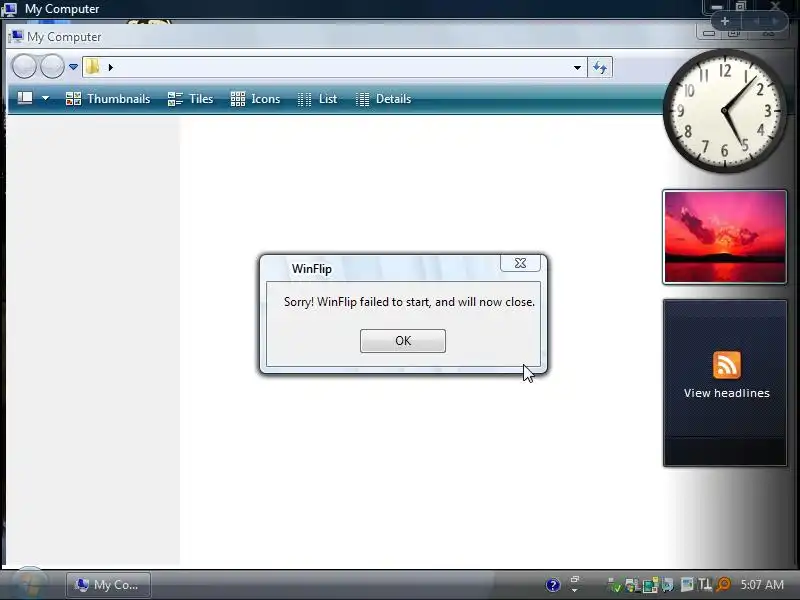Refresh the My Computer view

[x=600, y=67]
